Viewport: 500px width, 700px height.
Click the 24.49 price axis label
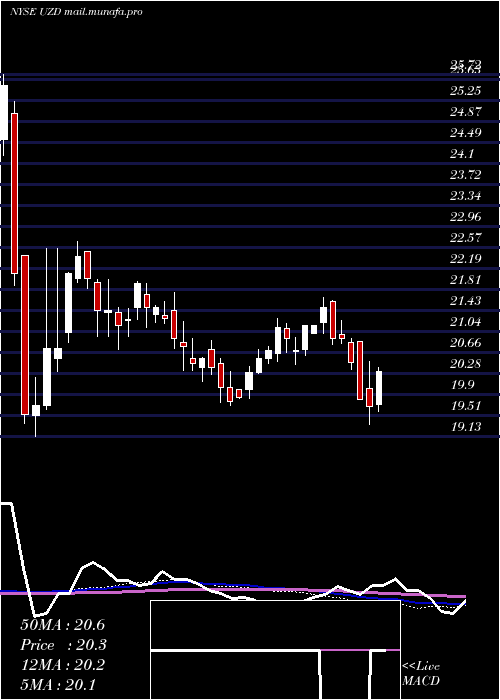(466, 133)
